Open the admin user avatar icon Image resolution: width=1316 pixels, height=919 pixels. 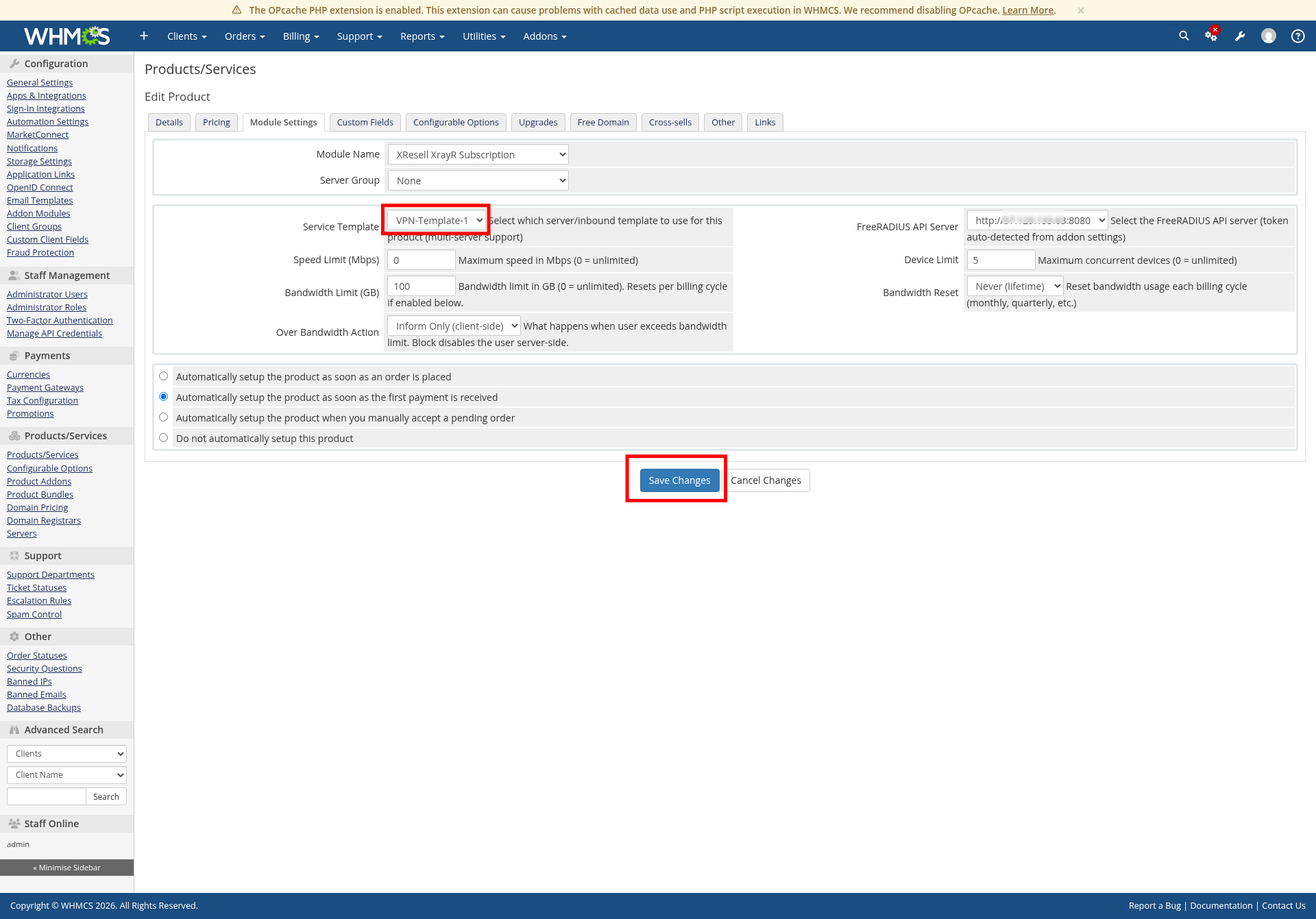click(x=1269, y=36)
